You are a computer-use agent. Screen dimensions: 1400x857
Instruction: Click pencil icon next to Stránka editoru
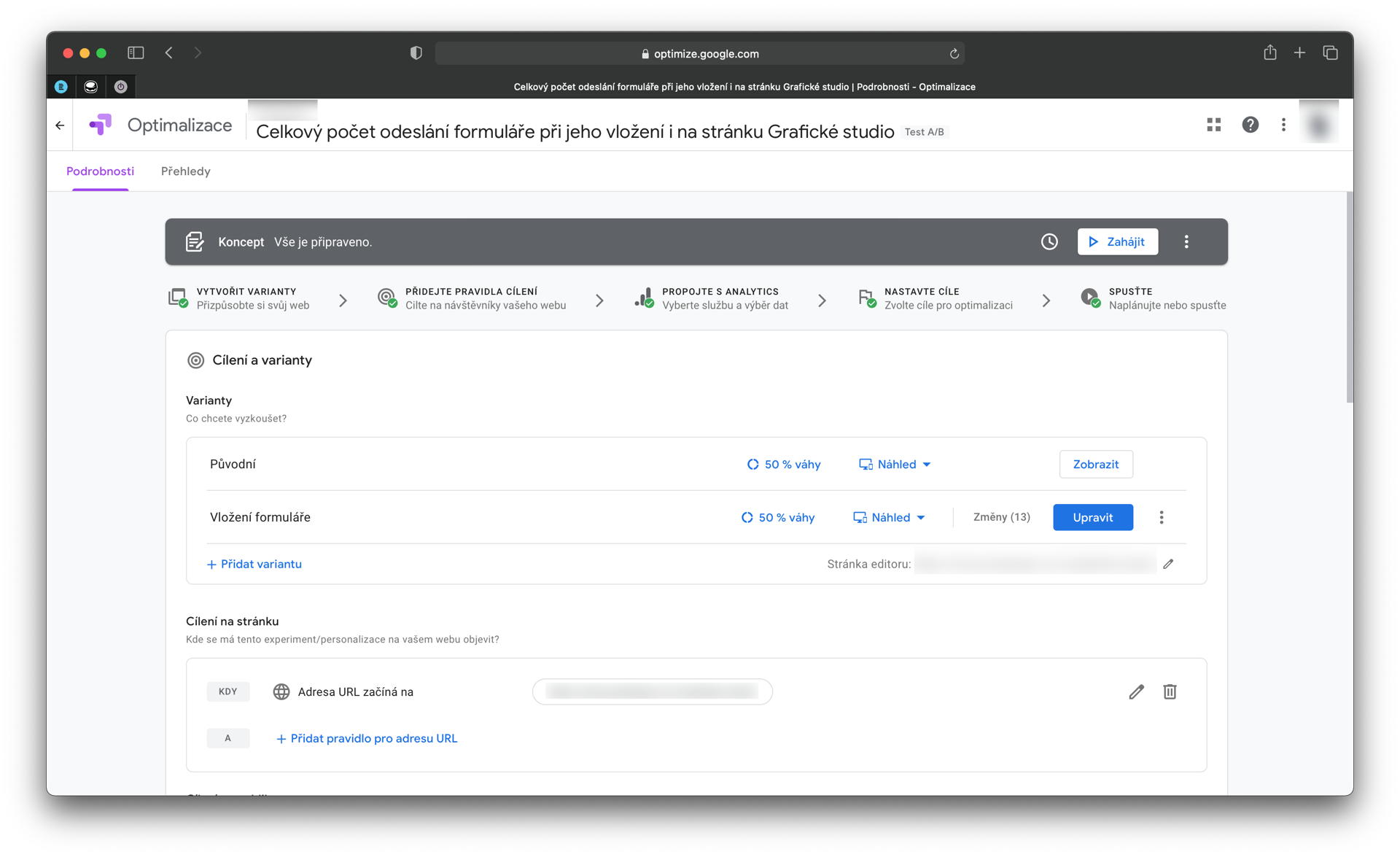[x=1168, y=564]
